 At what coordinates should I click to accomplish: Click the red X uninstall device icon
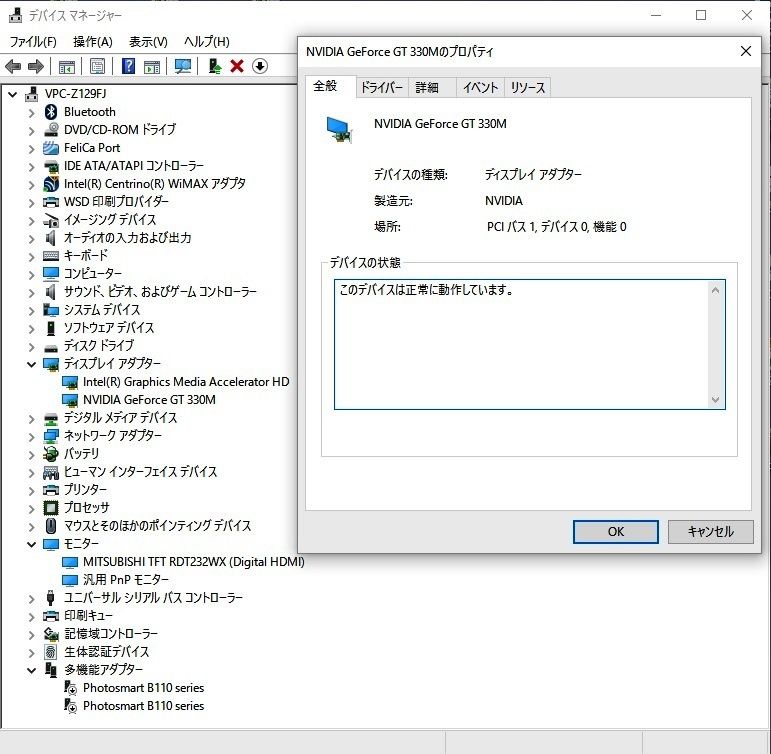(237, 66)
